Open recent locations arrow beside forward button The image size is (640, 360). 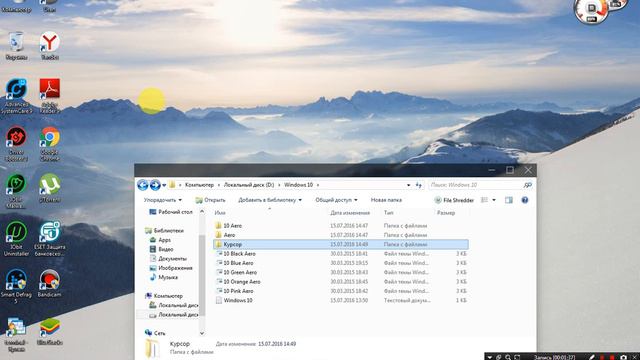[x=164, y=185]
